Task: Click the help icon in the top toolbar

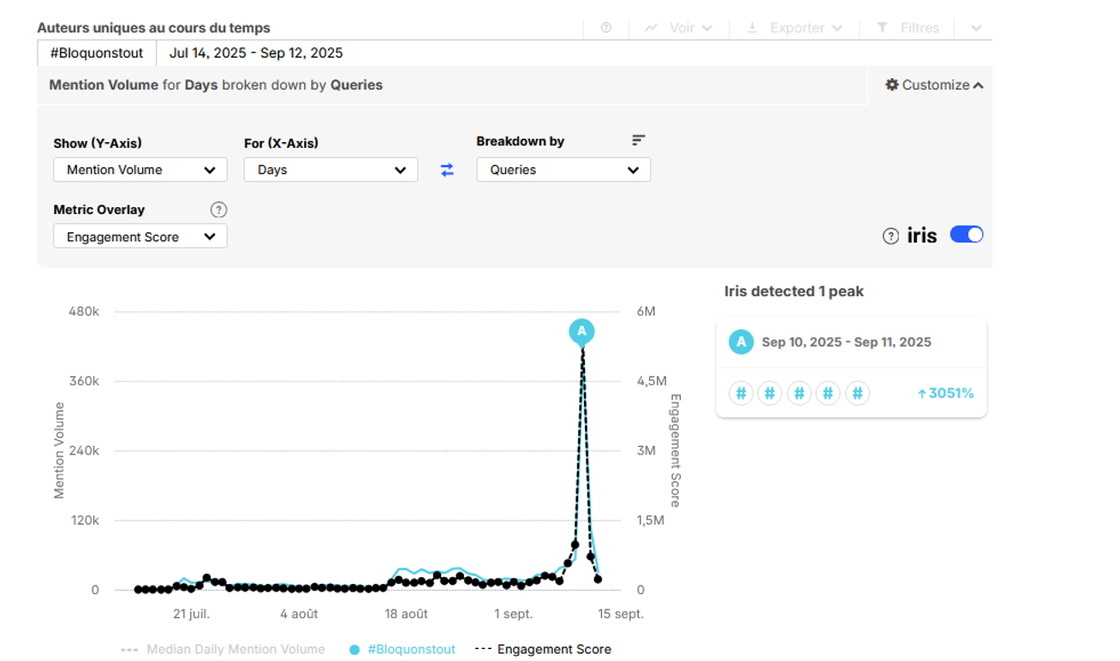Action: pos(606,28)
